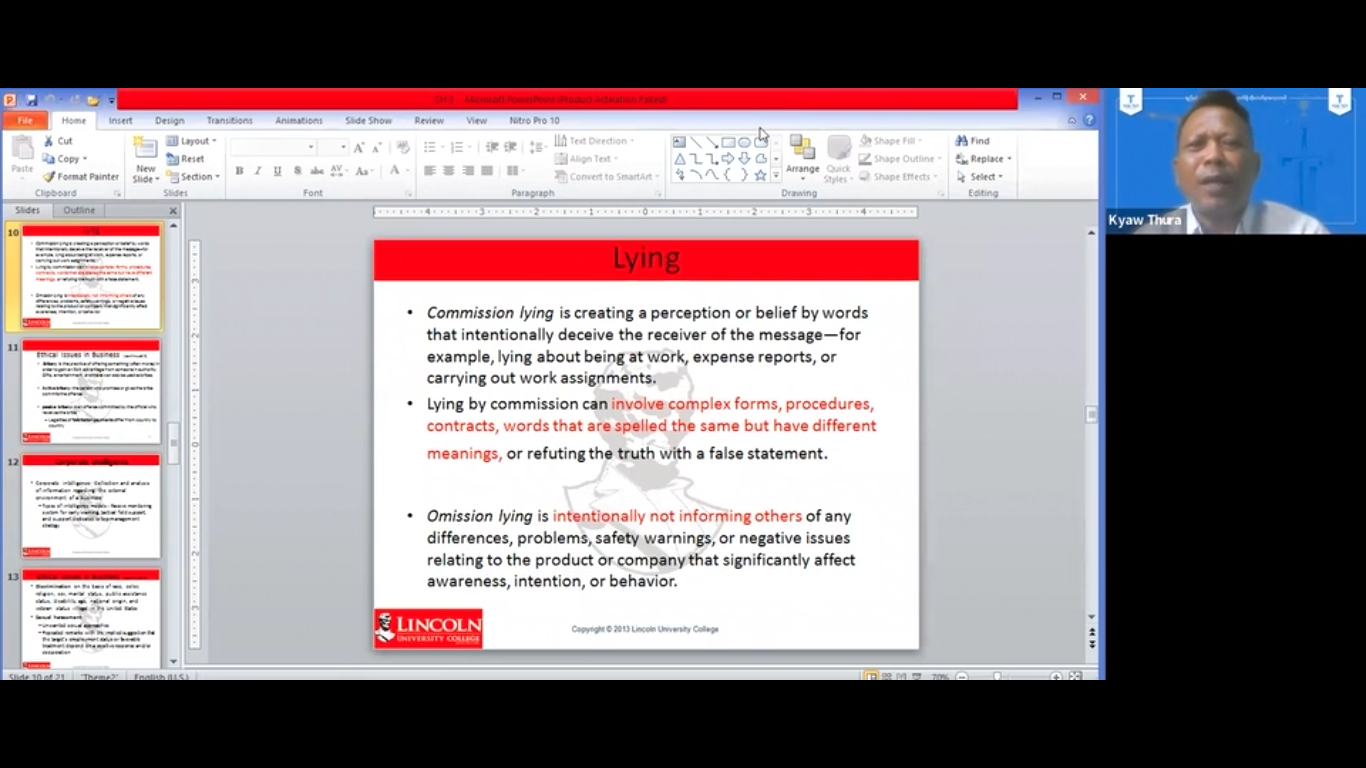Open the Change Case dropdown
This screenshot has width=1366, height=768.
pyautogui.click(x=362, y=171)
